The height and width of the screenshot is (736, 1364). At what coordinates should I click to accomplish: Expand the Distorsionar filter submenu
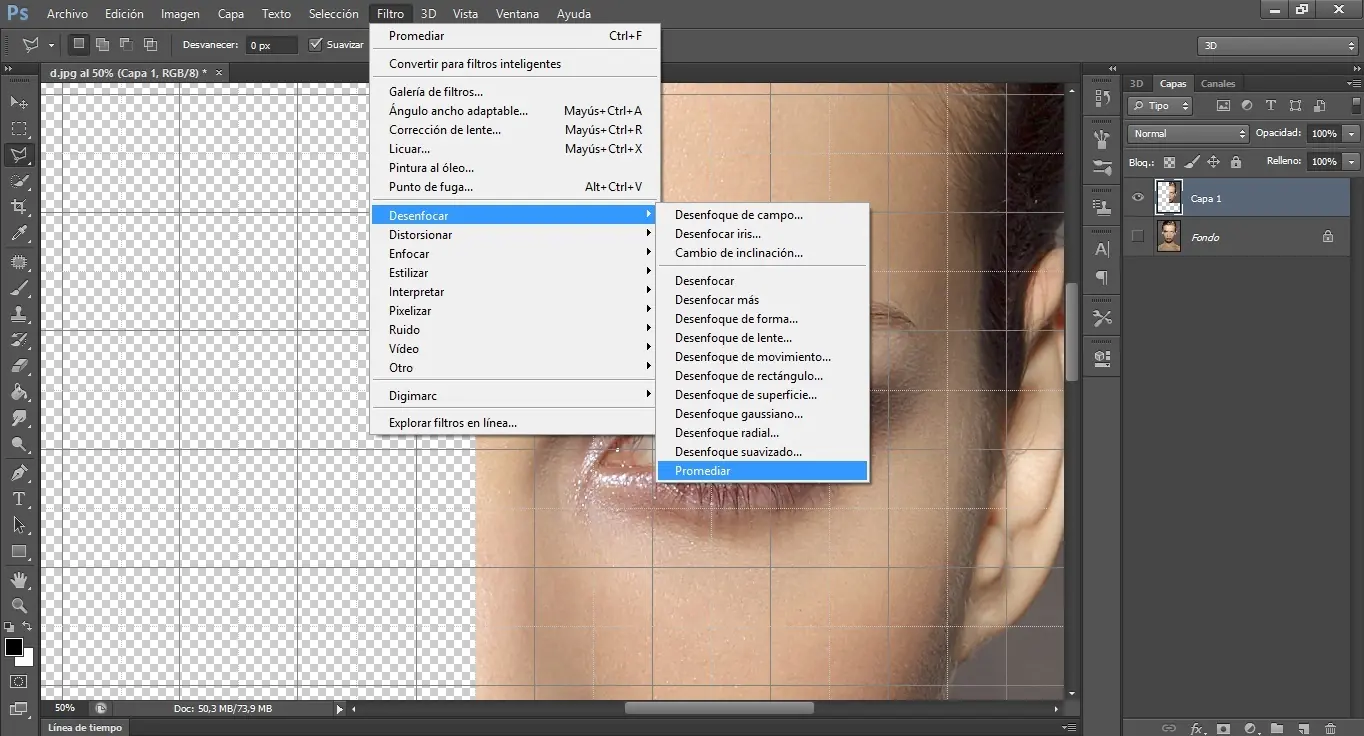(420, 234)
